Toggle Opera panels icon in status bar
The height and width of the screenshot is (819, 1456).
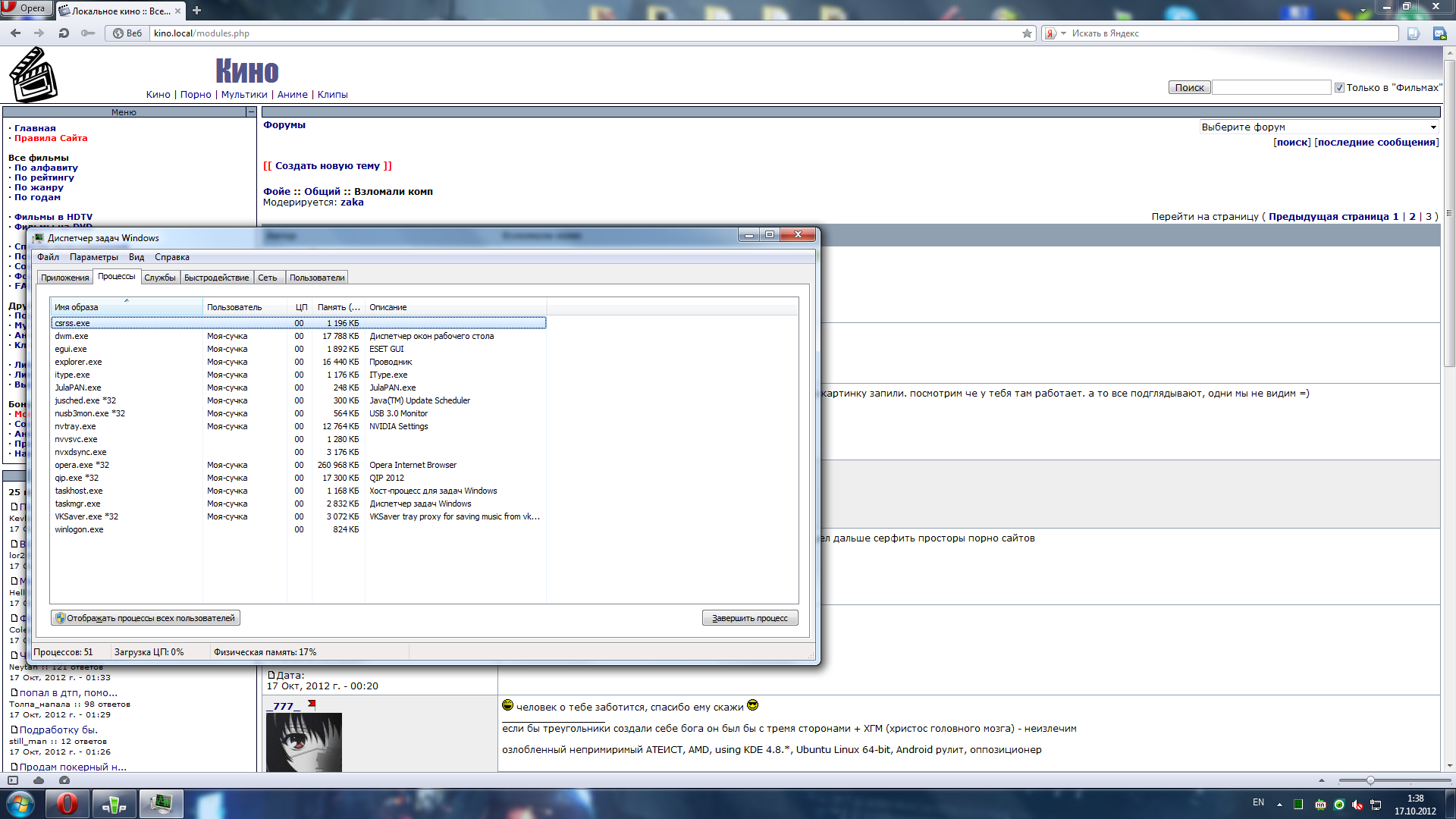click(12, 780)
